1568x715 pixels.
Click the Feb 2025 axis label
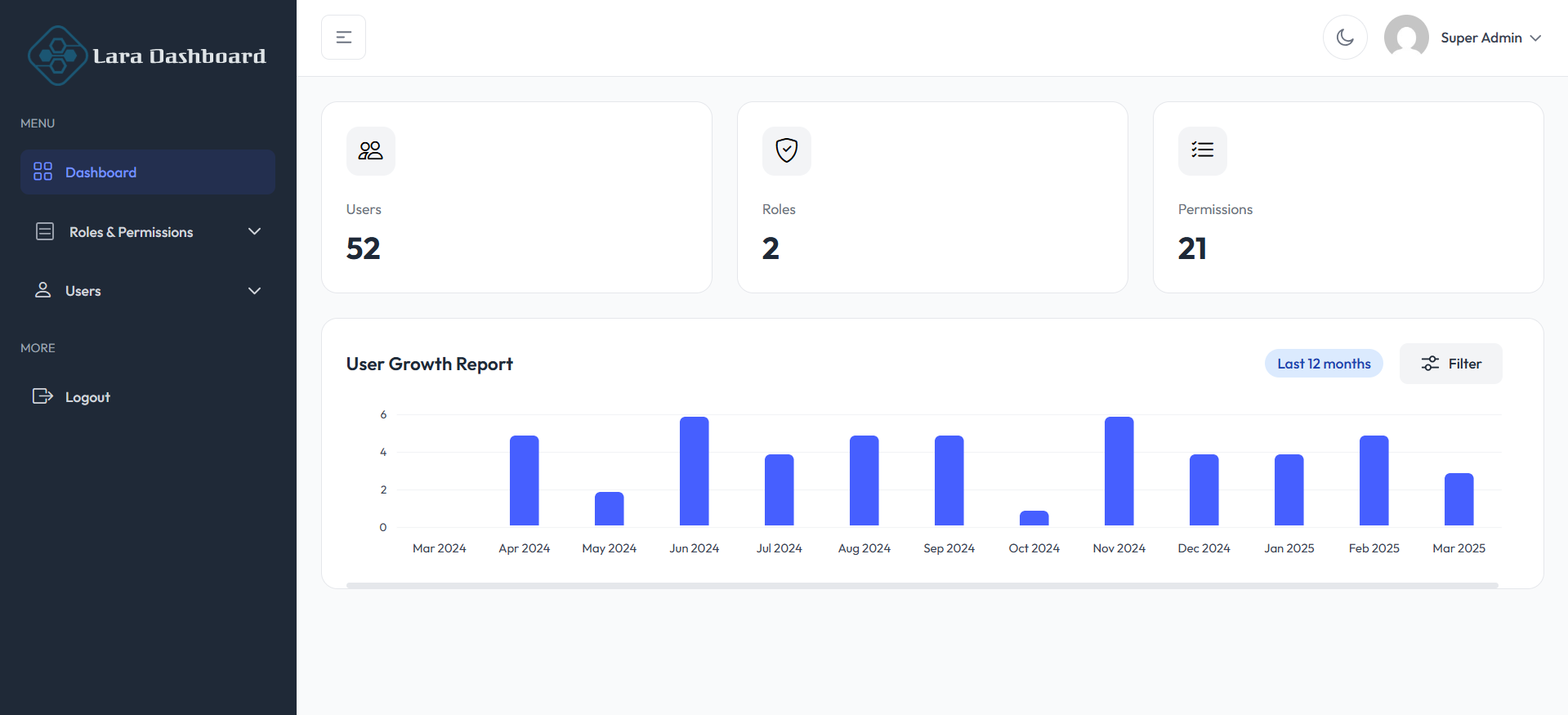point(1374,548)
